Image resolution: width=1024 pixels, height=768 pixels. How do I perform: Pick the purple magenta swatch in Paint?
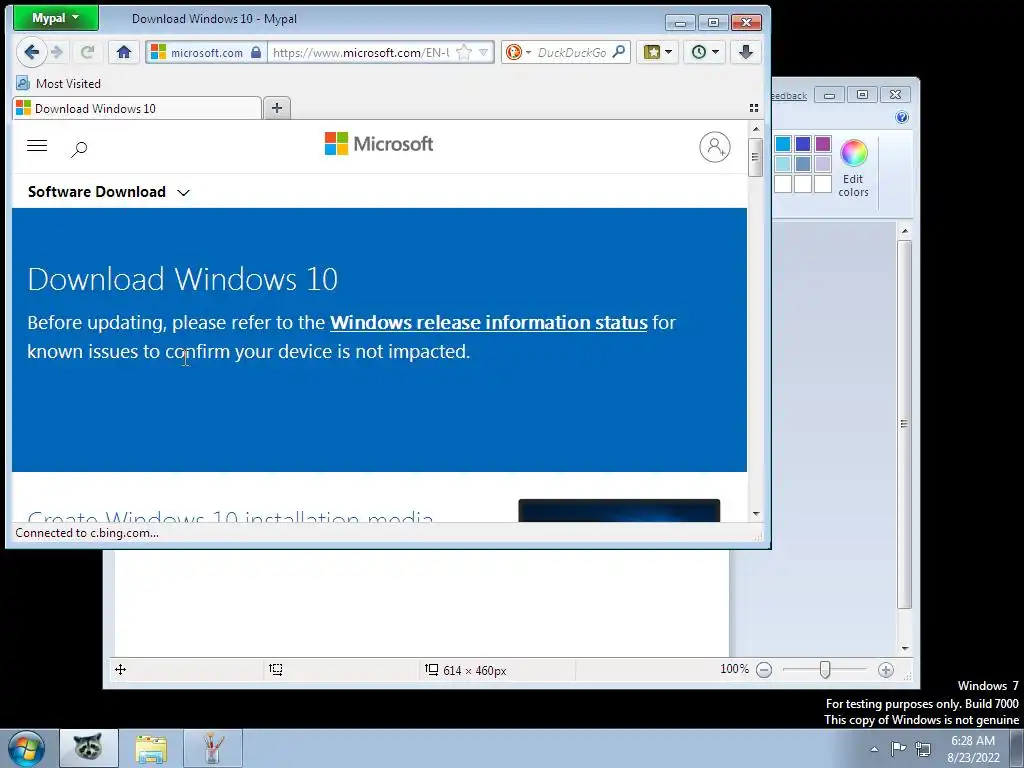coord(823,144)
